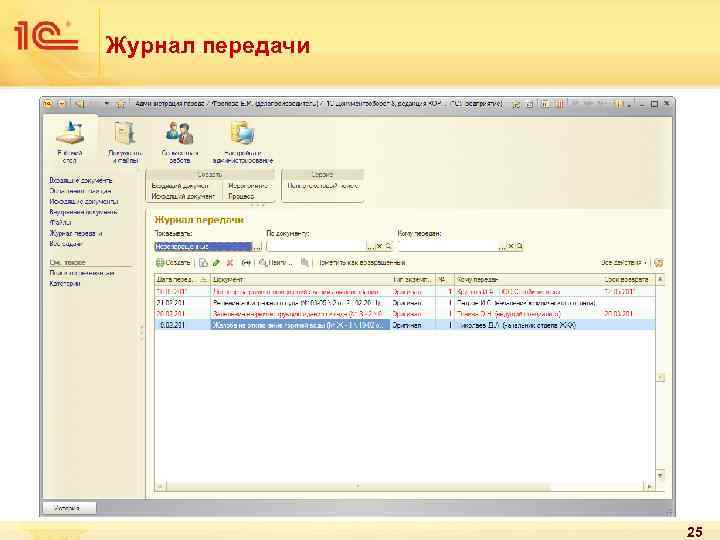Image resolution: width=720 pixels, height=540 pixels.
Task: Create a Входящий документ from Создать panel
Action: coord(180,186)
